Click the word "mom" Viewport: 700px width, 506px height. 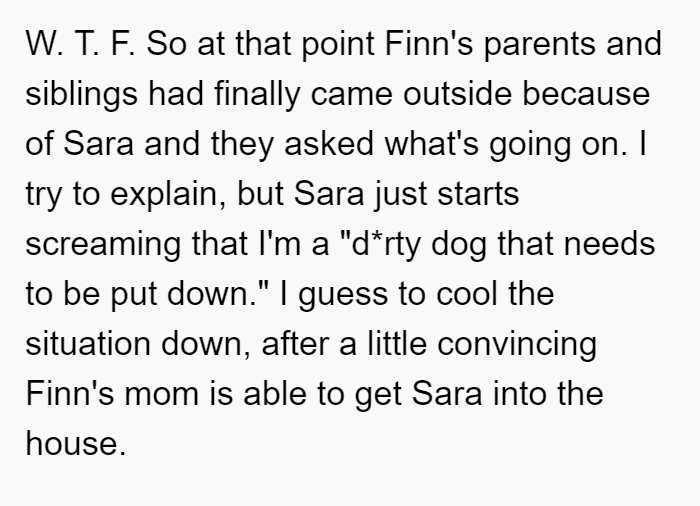click(161, 394)
